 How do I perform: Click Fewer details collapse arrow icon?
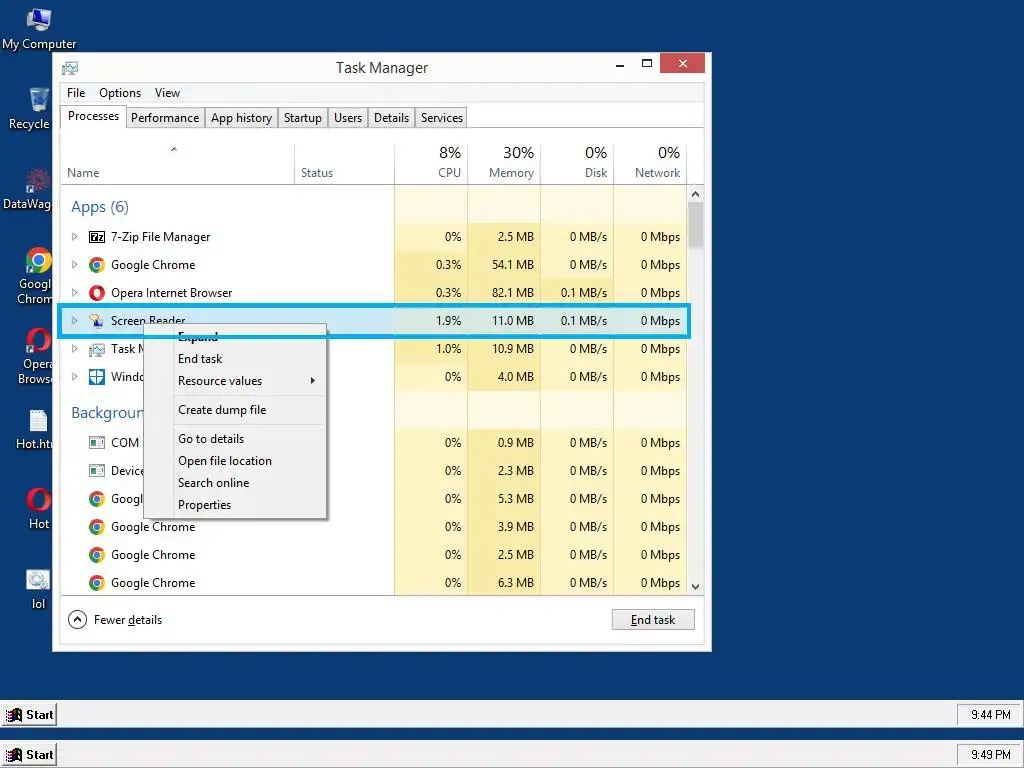point(77,620)
